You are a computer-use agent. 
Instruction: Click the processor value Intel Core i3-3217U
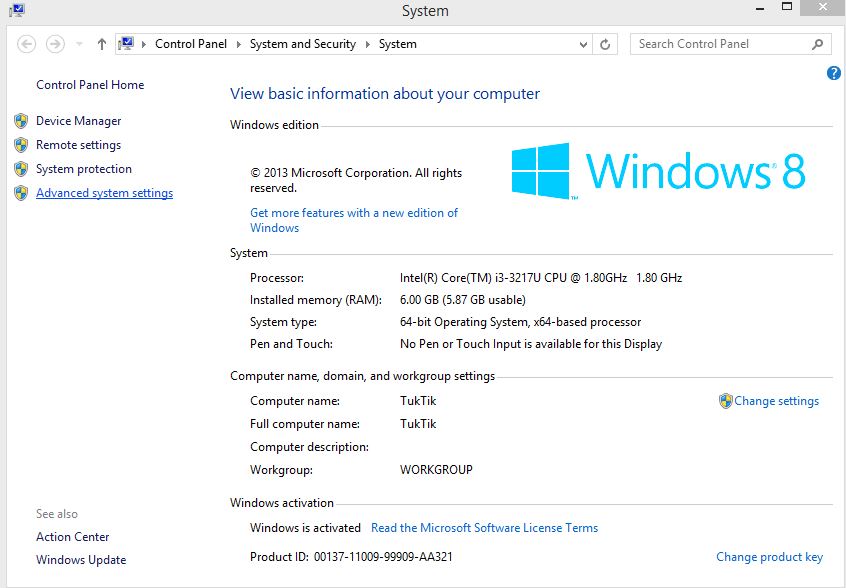tap(541, 278)
